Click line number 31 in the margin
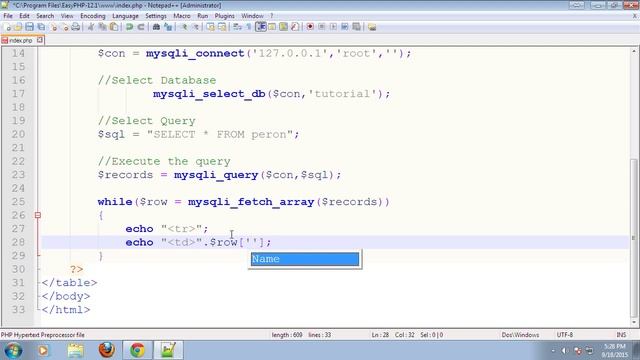This screenshot has height=360, width=640. [x=18, y=282]
